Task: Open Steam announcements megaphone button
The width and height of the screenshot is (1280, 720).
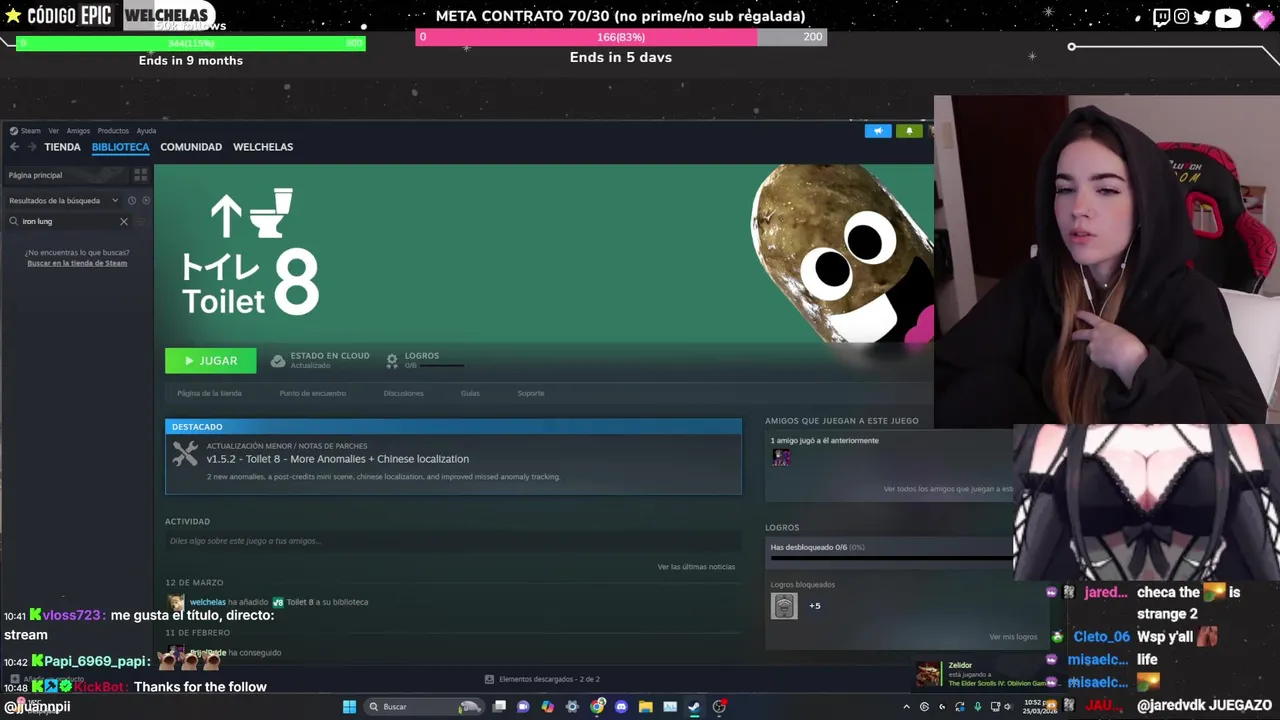Action: [x=878, y=131]
